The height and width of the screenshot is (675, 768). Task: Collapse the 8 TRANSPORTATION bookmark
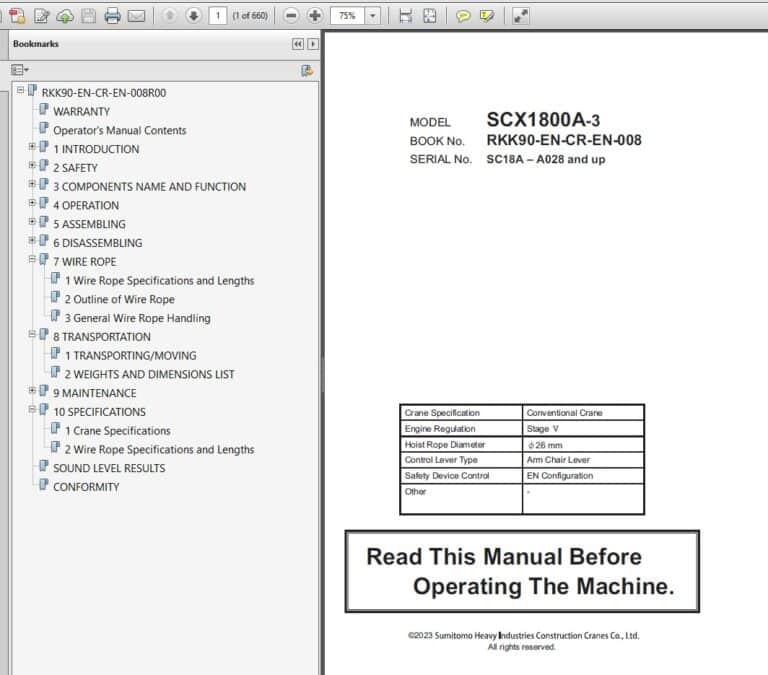click(x=32, y=335)
